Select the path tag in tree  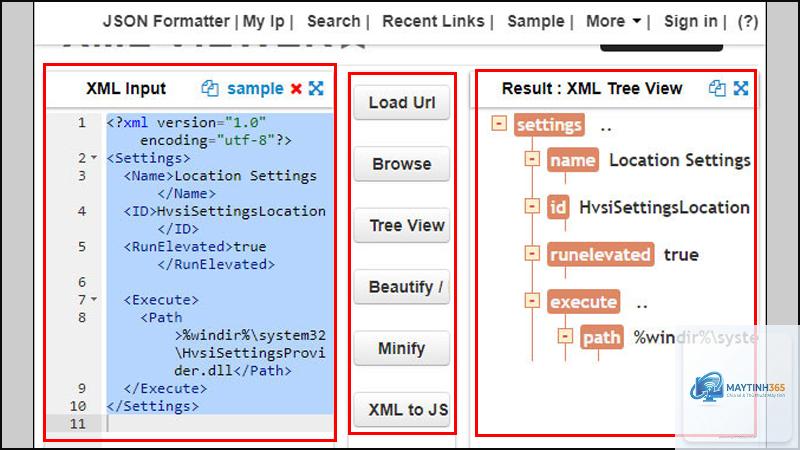(602, 338)
